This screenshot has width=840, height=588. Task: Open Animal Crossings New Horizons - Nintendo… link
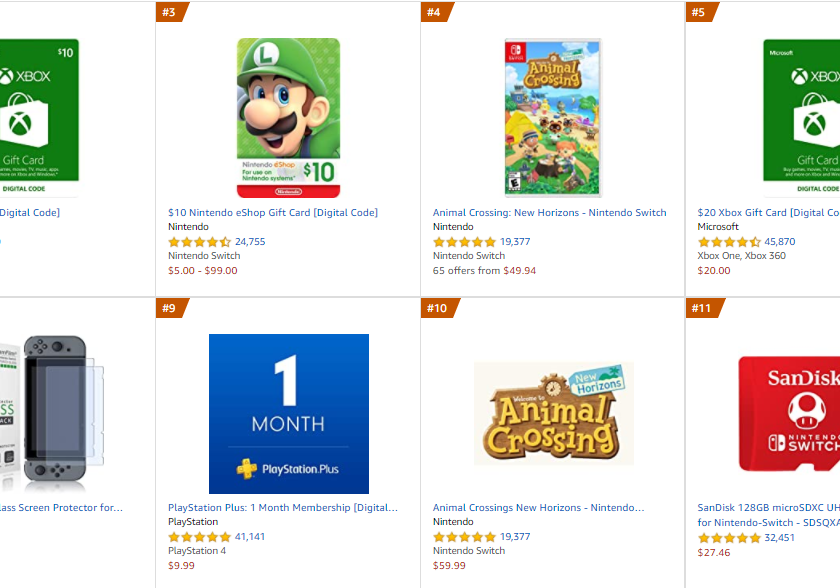[538, 508]
